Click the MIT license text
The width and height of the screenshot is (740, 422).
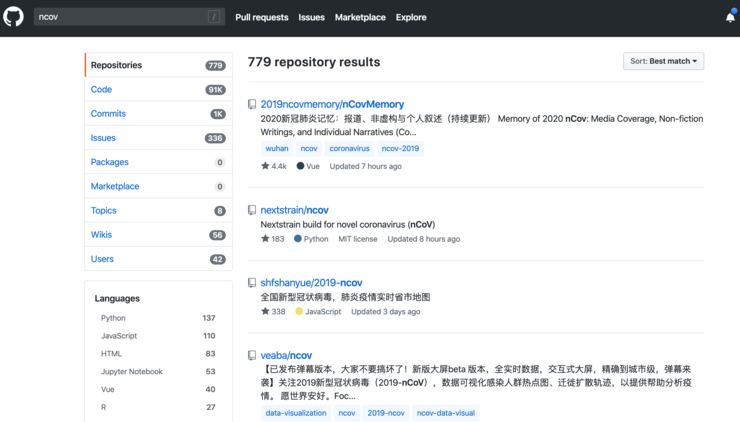pyautogui.click(x=358, y=239)
